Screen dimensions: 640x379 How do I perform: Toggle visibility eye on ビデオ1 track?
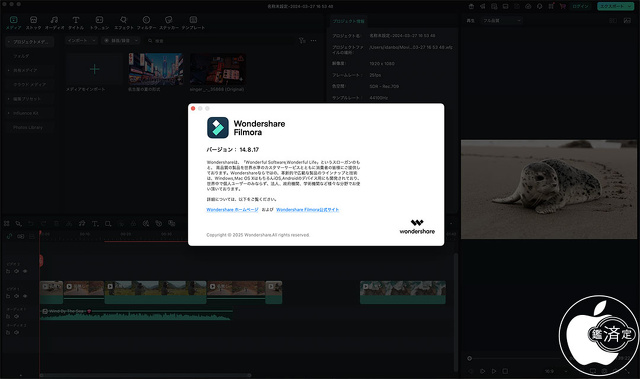(25, 296)
